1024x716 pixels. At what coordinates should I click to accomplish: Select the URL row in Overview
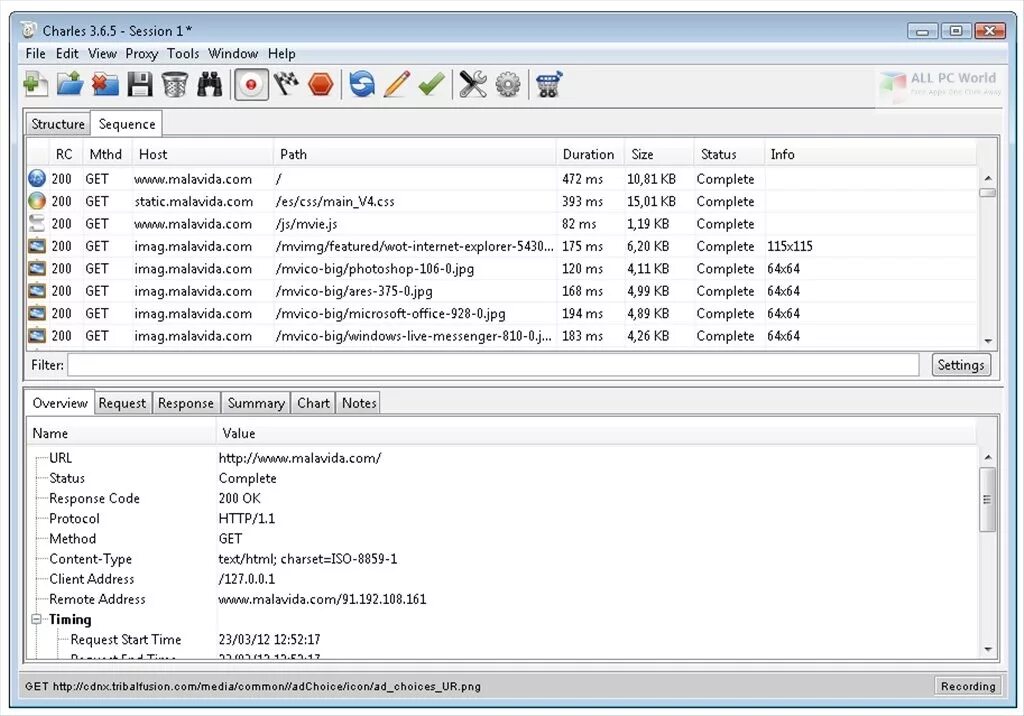pos(502,458)
